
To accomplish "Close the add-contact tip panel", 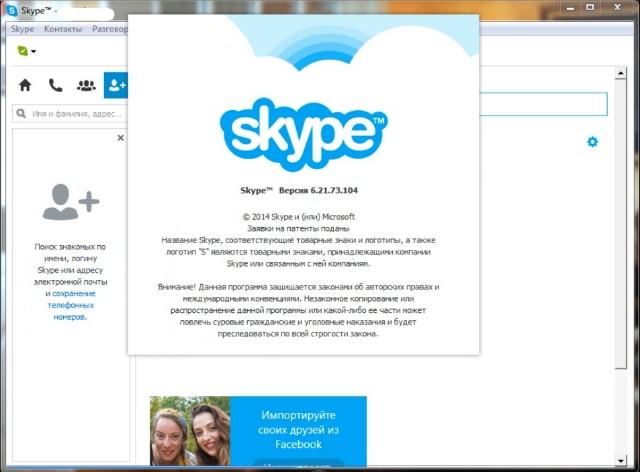I will (x=120, y=138).
